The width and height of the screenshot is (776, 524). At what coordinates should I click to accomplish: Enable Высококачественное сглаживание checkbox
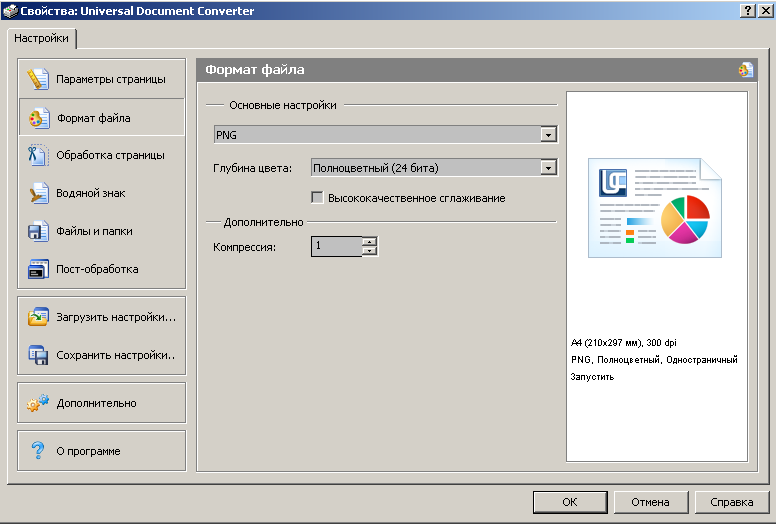click(317, 197)
